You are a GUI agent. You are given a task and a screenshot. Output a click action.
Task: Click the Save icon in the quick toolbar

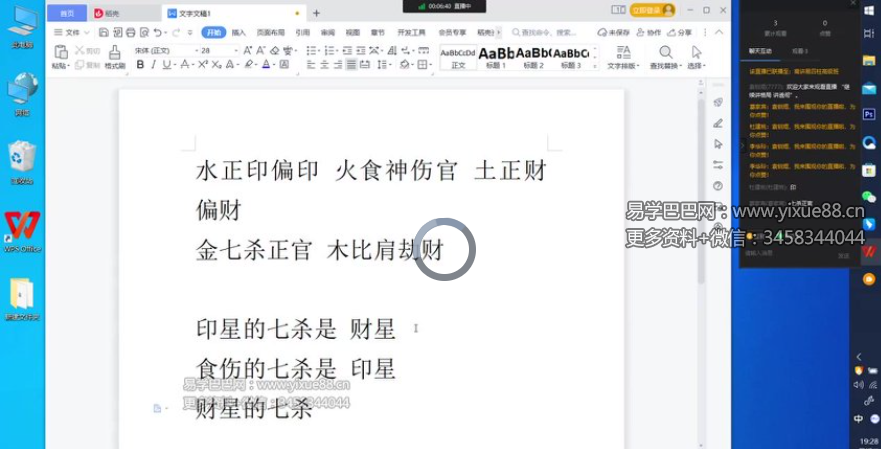[103, 33]
